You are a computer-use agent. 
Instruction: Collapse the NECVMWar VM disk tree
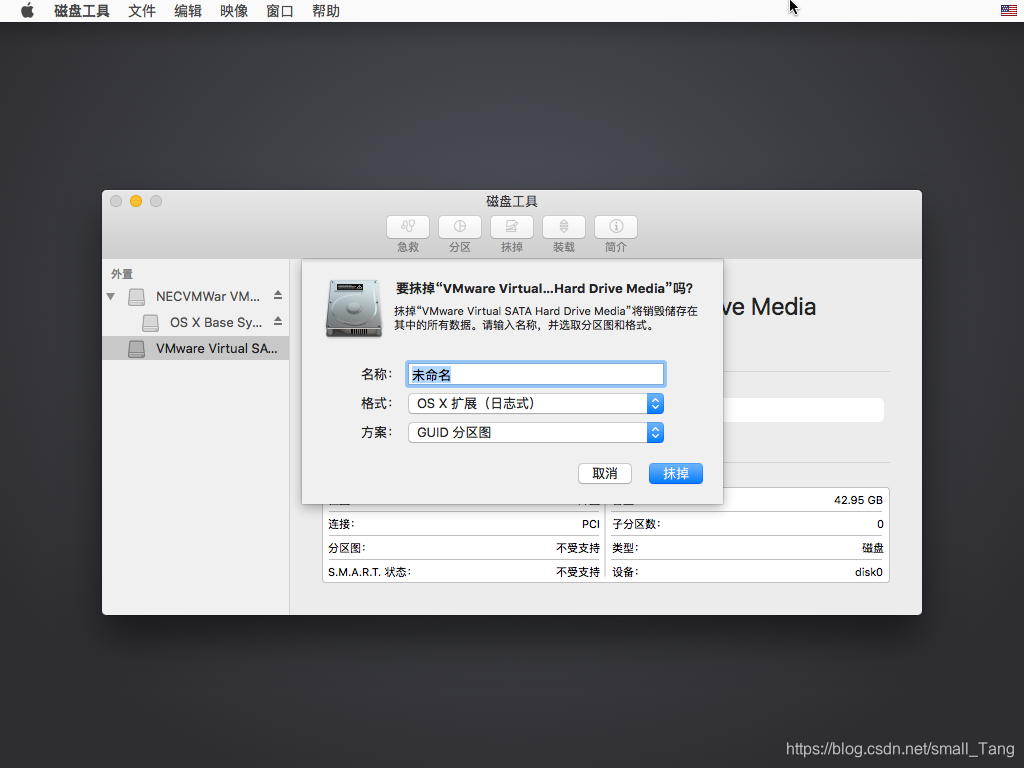[x=111, y=296]
